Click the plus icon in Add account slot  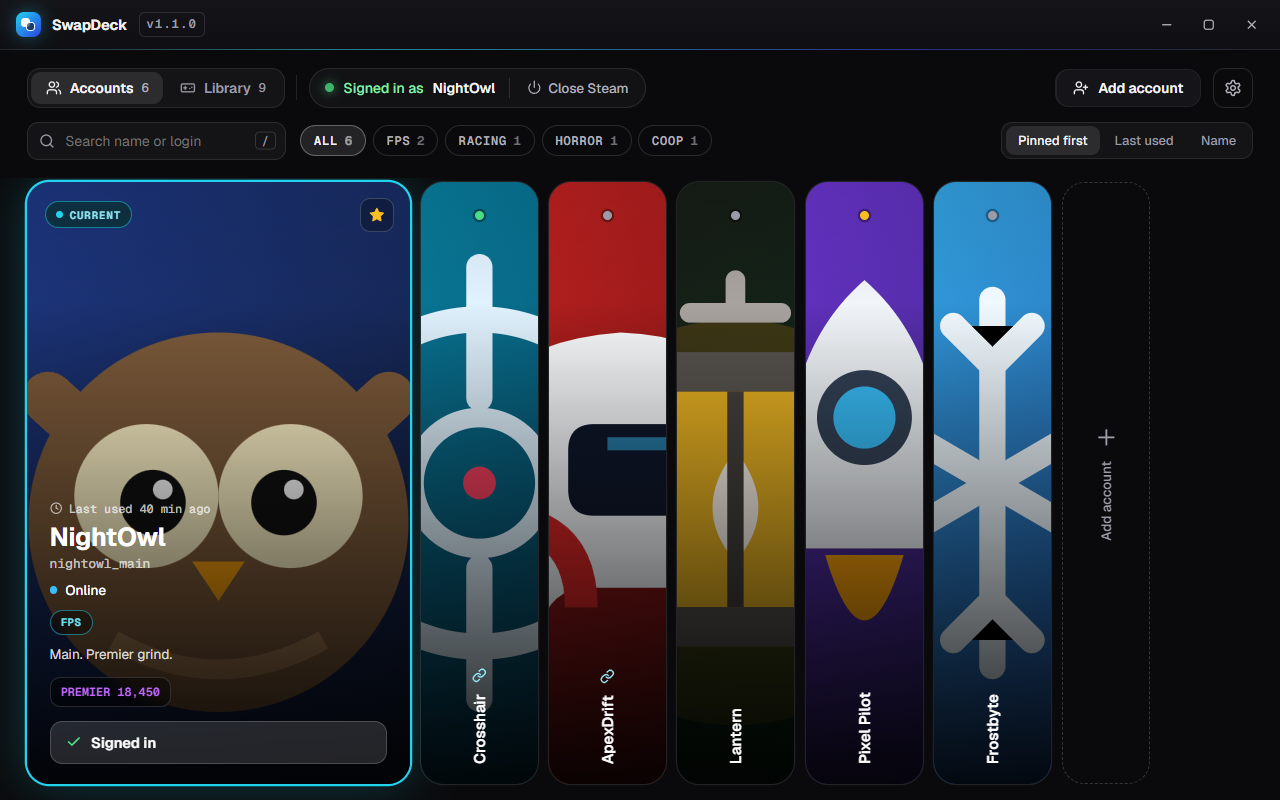click(x=1106, y=437)
